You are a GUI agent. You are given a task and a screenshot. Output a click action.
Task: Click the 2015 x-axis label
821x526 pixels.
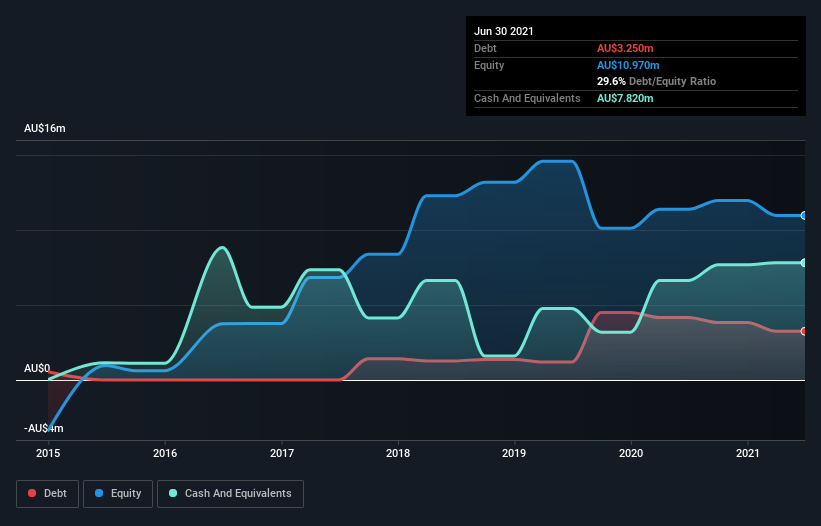click(48, 453)
